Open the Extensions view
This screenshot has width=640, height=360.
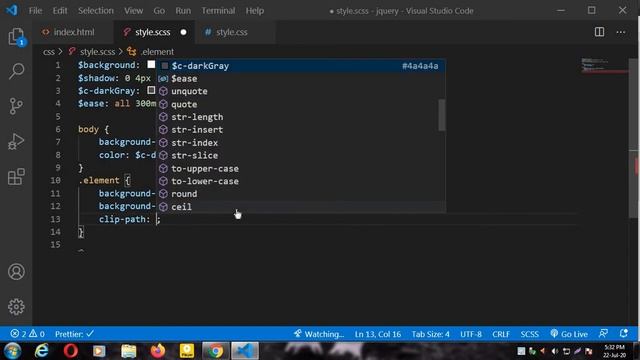pos(16,177)
